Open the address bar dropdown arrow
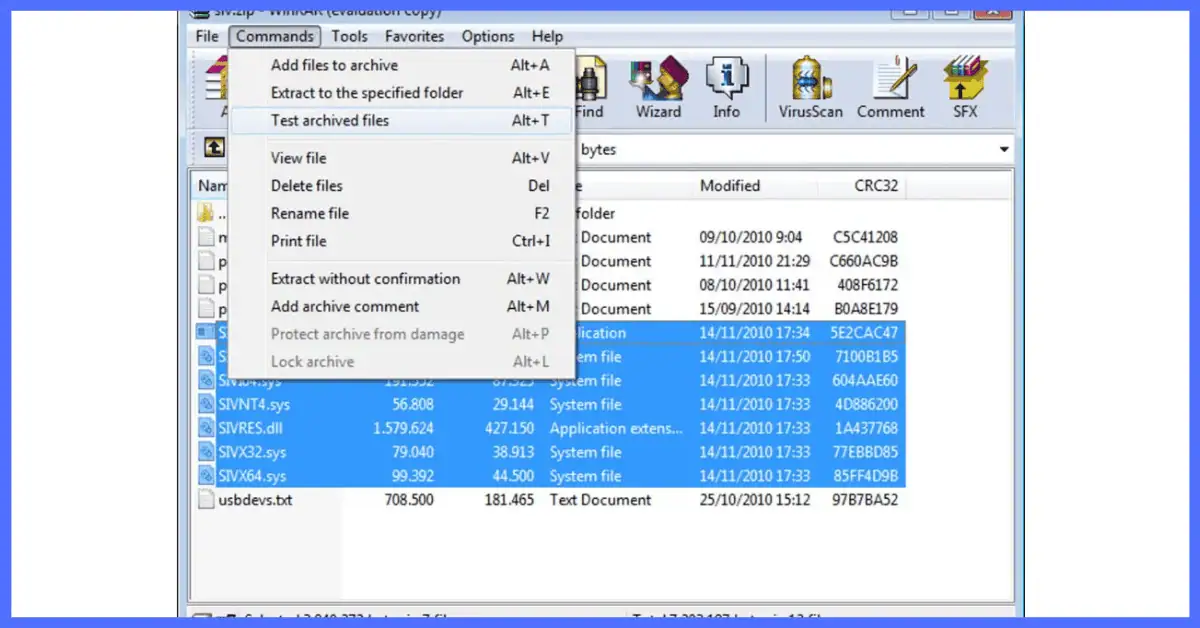 [x=1004, y=150]
